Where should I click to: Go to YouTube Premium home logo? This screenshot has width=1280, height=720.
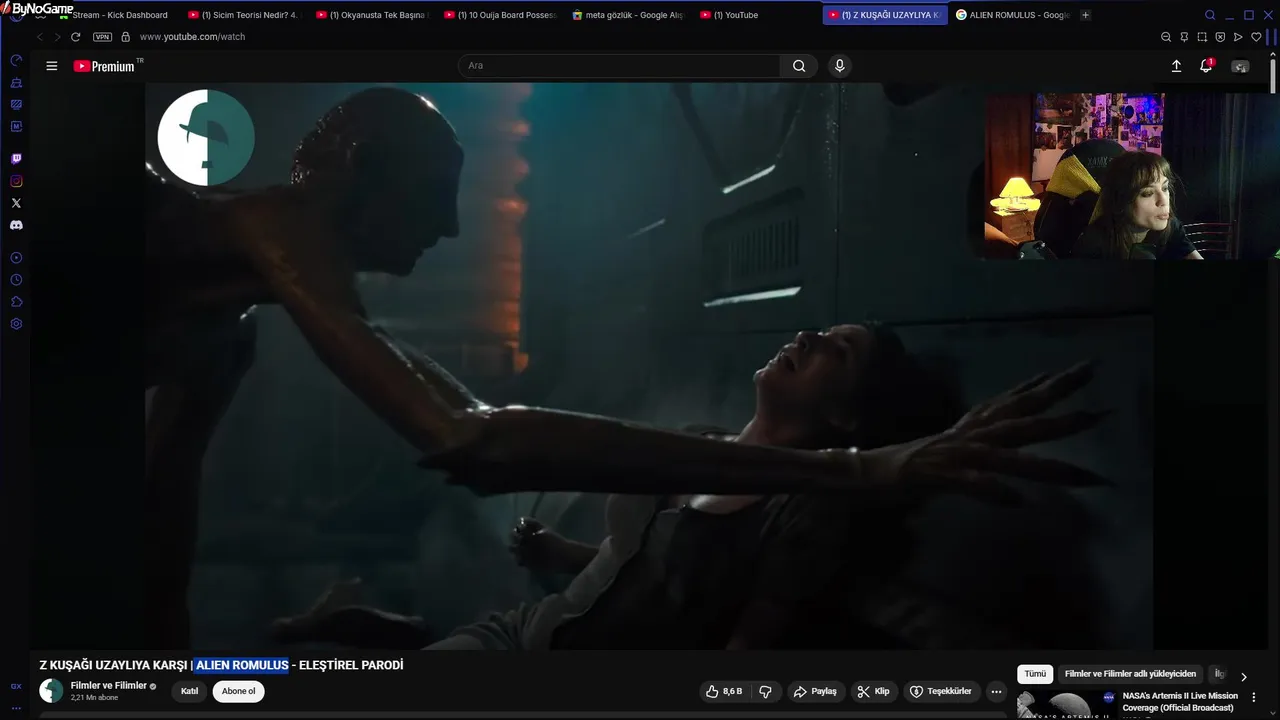tap(104, 66)
